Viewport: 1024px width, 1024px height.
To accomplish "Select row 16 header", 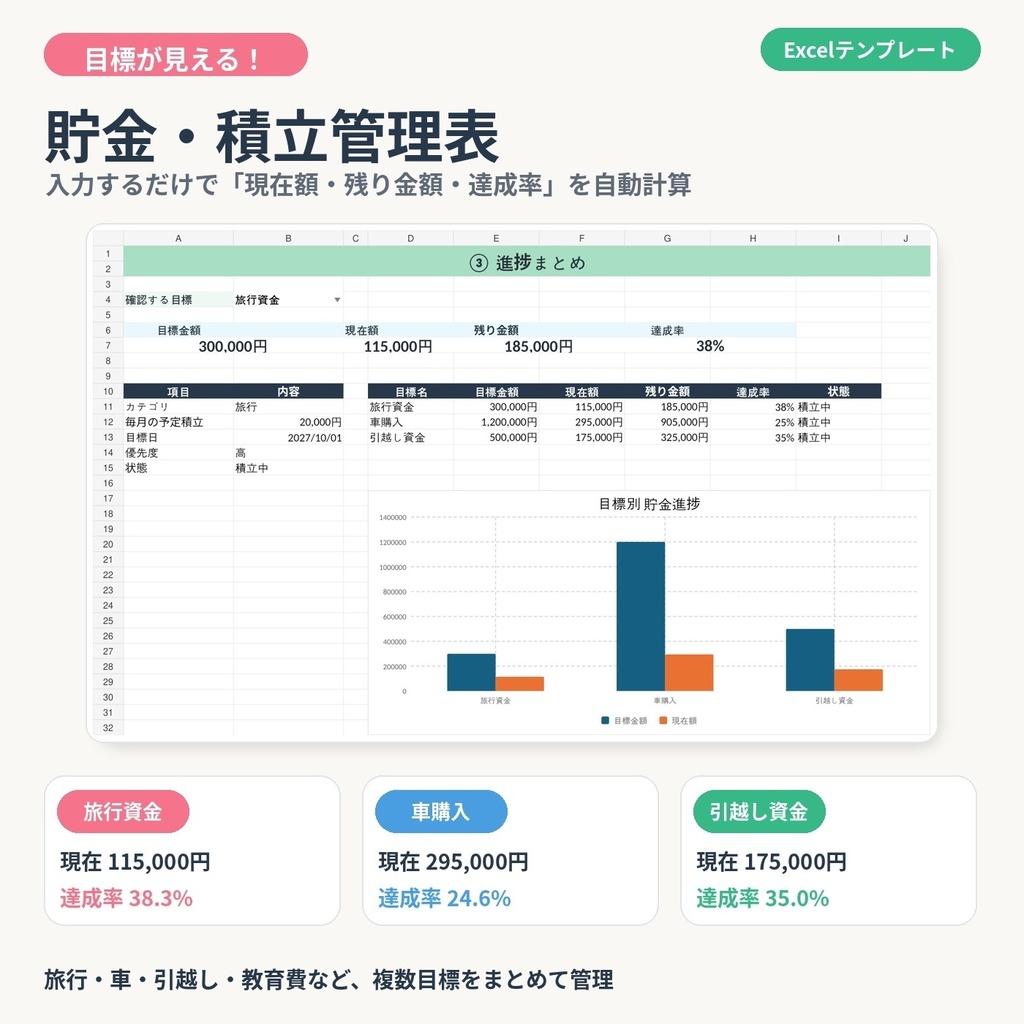I will [108, 483].
